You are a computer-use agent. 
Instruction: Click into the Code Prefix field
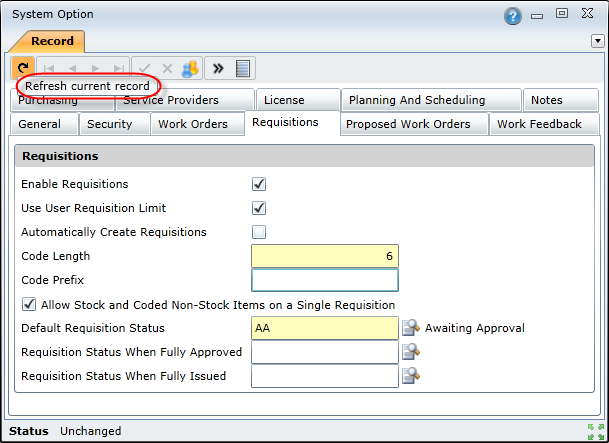pyautogui.click(x=325, y=280)
